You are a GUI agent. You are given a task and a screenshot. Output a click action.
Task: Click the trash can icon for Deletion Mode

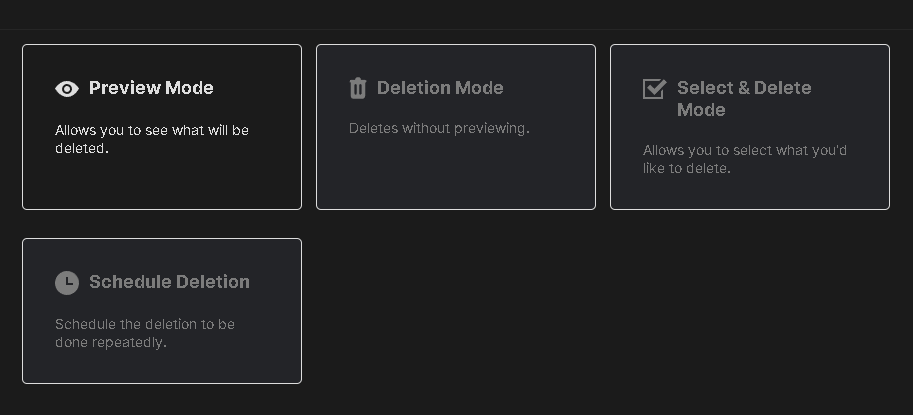tap(358, 88)
